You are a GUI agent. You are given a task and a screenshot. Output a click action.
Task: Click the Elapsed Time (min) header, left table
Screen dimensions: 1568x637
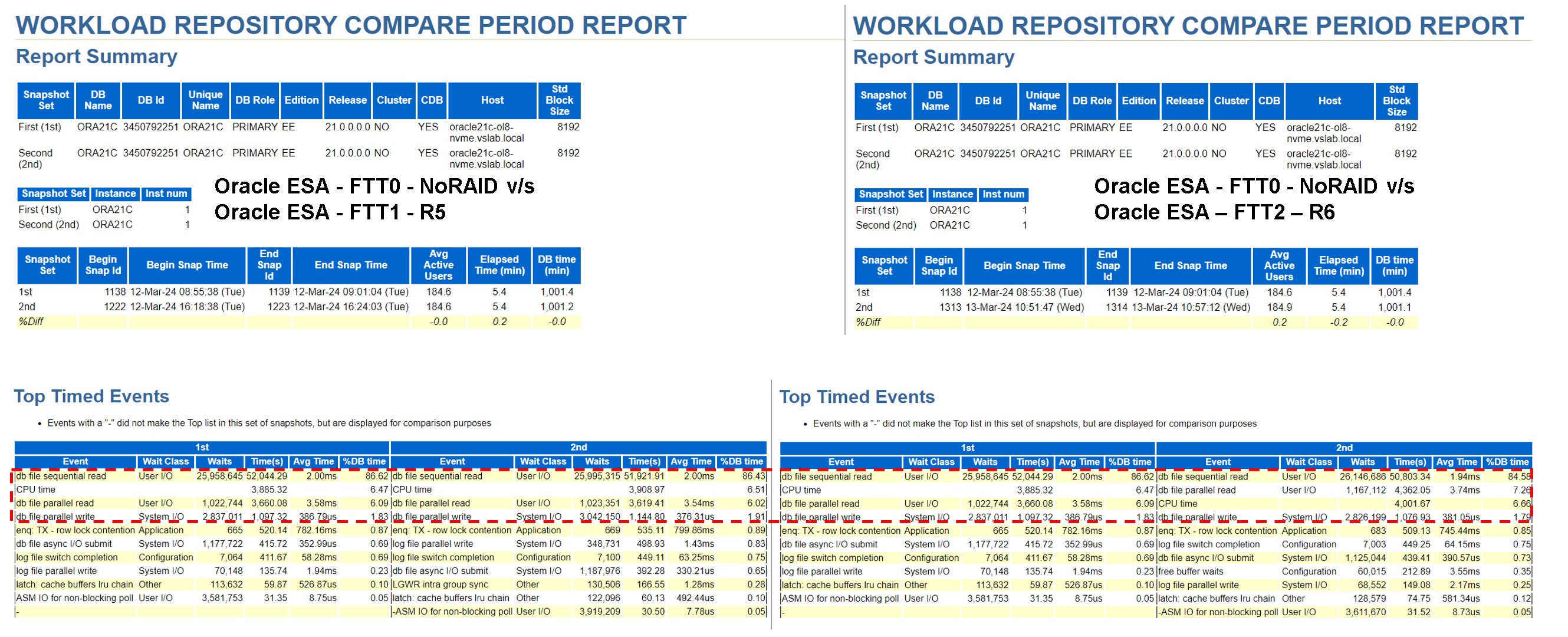[499, 265]
